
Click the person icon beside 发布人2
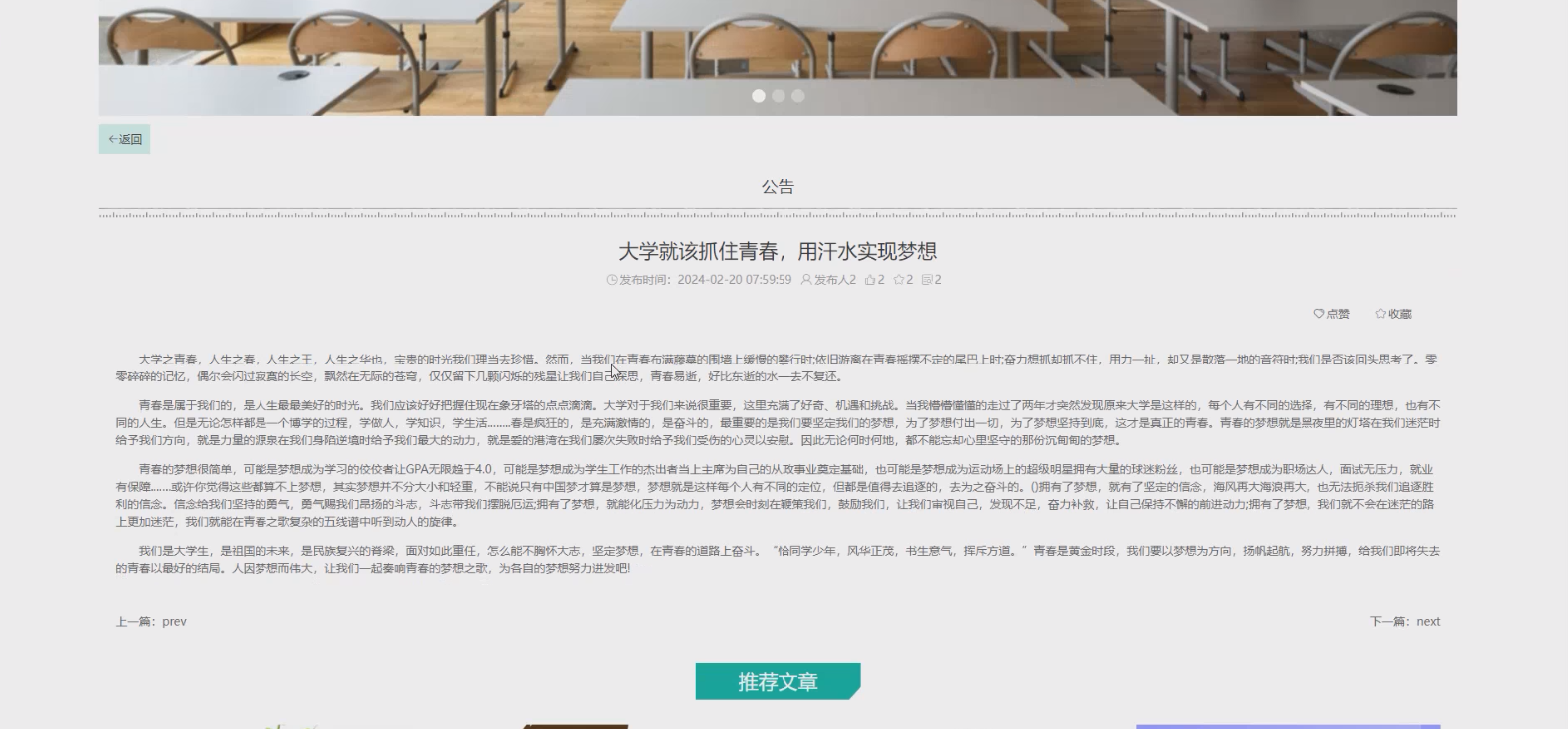pyautogui.click(x=806, y=280)
